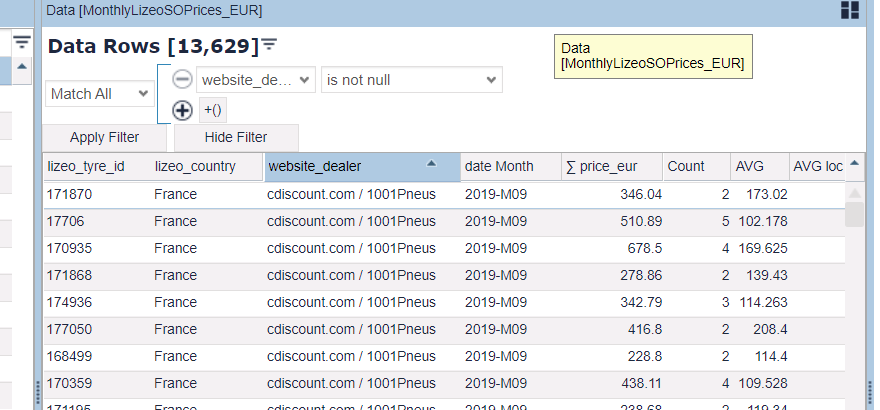Image resolution: width=880 pixels, height=410 pixels.
Task: Open the Match All dropdown
Action: click(99, 93)
